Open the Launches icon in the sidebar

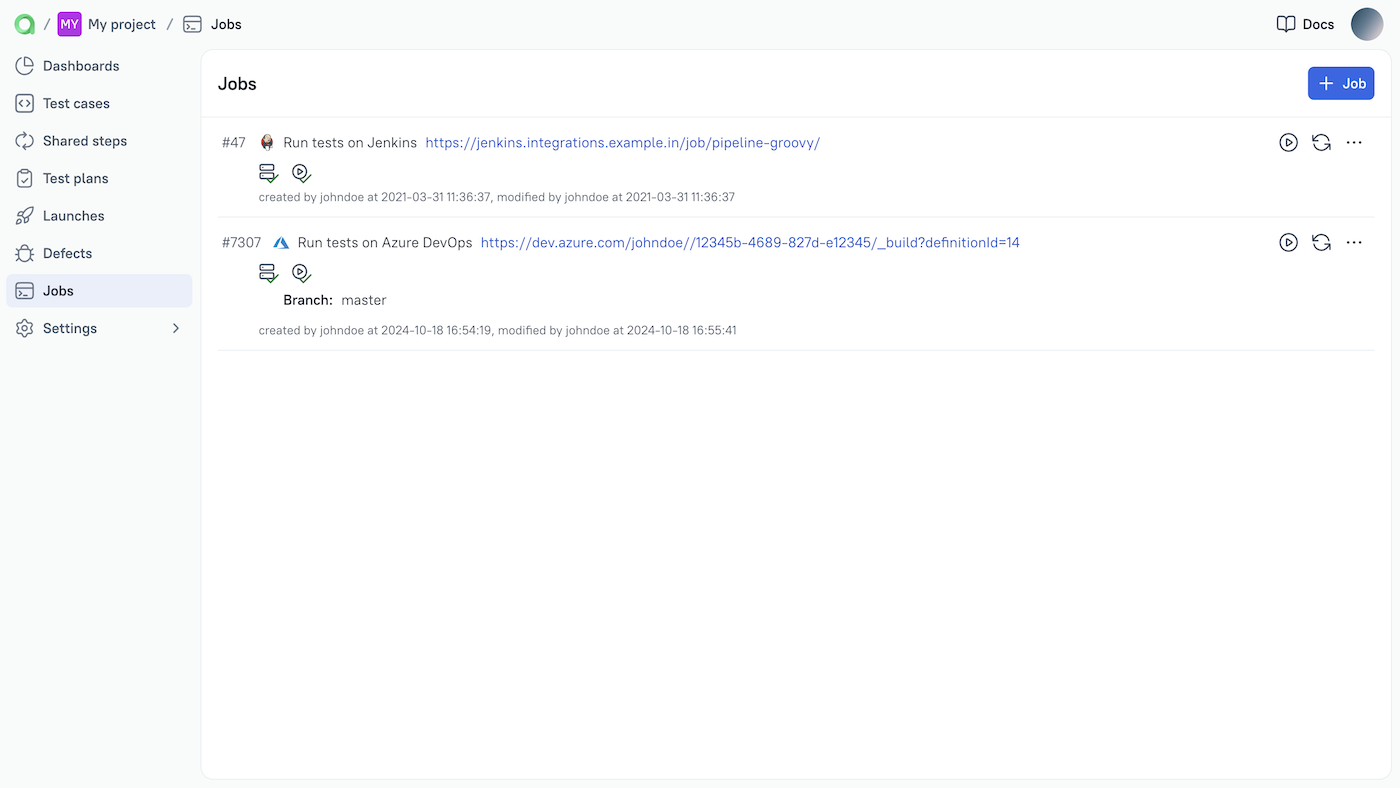pos(24,215)
